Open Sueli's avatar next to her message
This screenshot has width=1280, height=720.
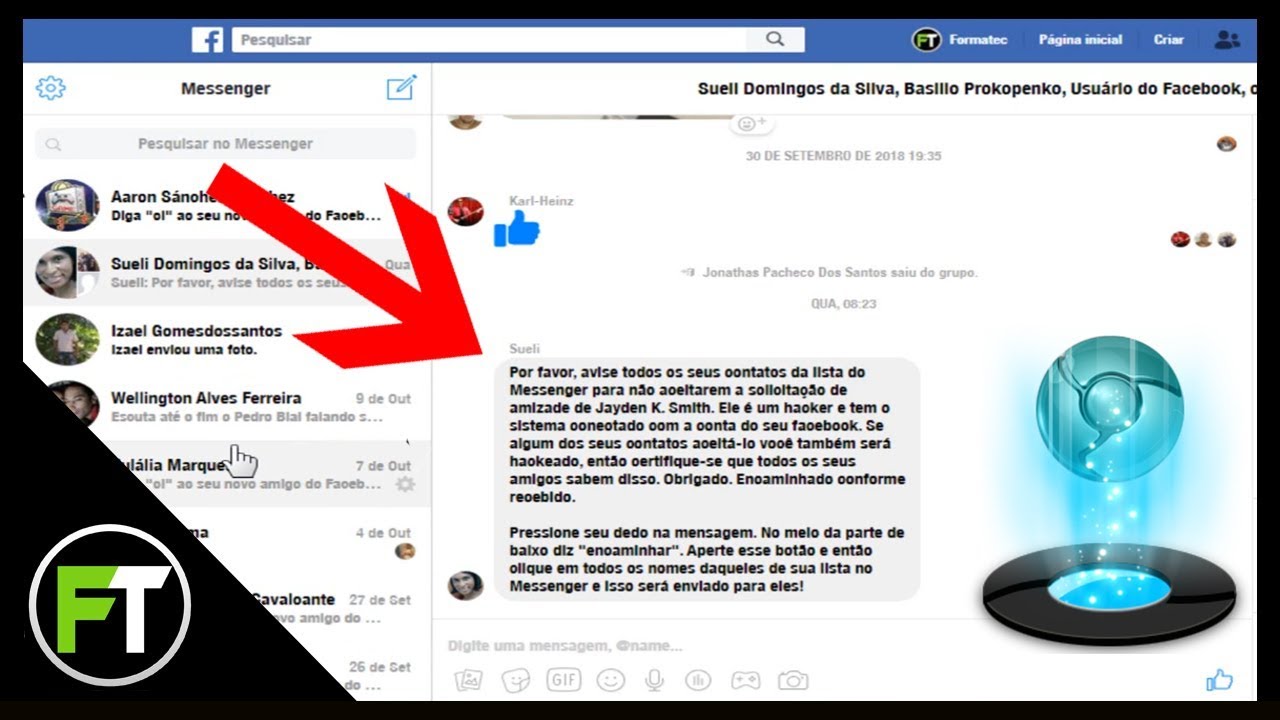465,585
